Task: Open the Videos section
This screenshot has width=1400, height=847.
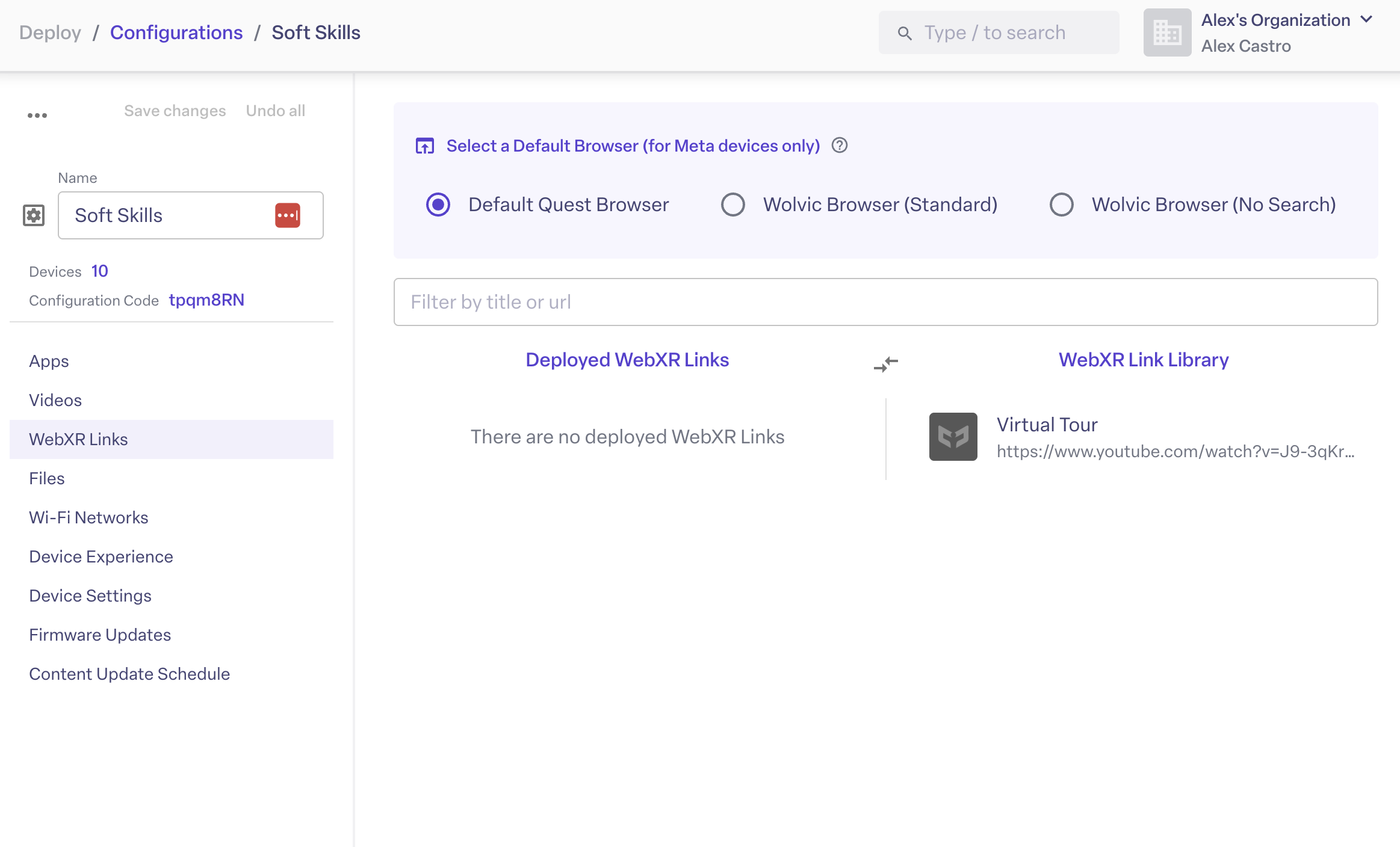Action: [x=172, y=400]
